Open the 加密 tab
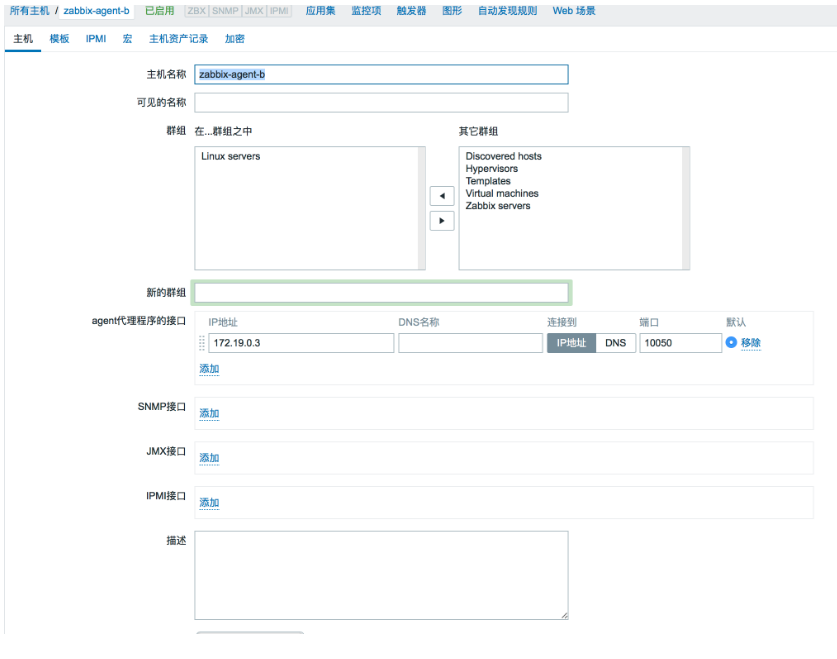837x659 pixels. pyautogui.click(x=234, y=39)
